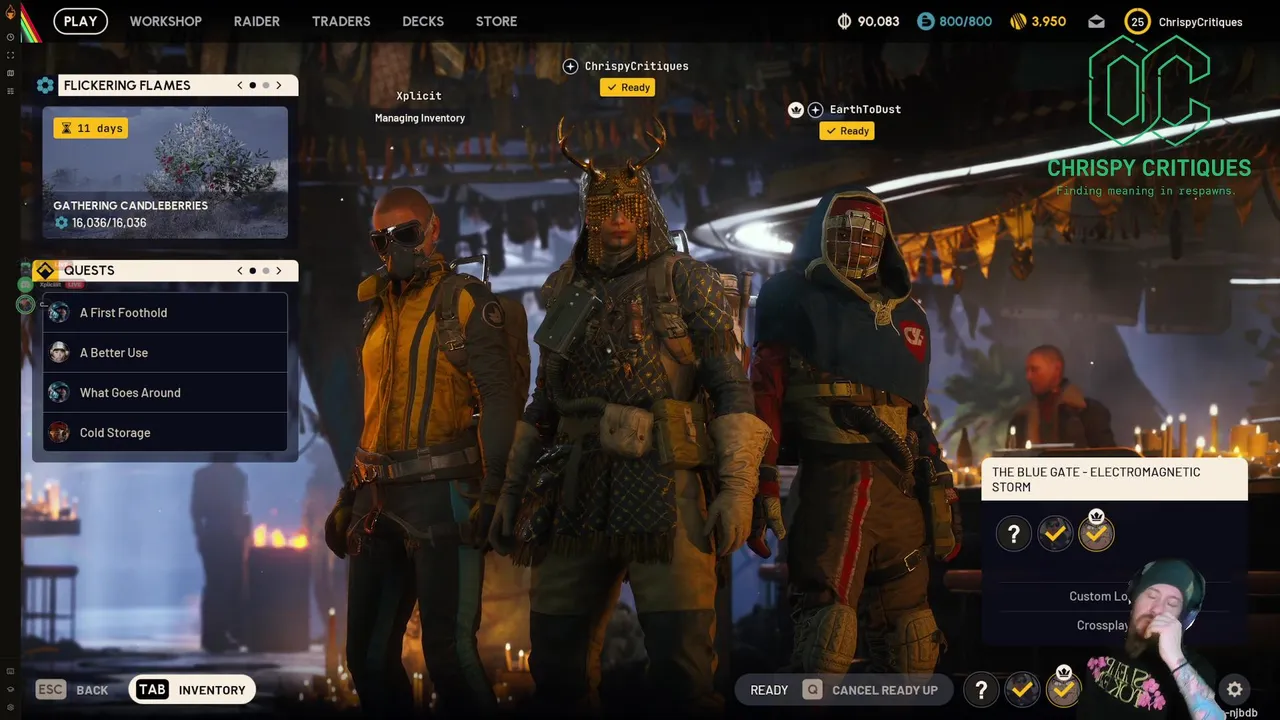
Task: Click the candleberries gear icon beside 16,036/16,036
Action: [61, 223]
